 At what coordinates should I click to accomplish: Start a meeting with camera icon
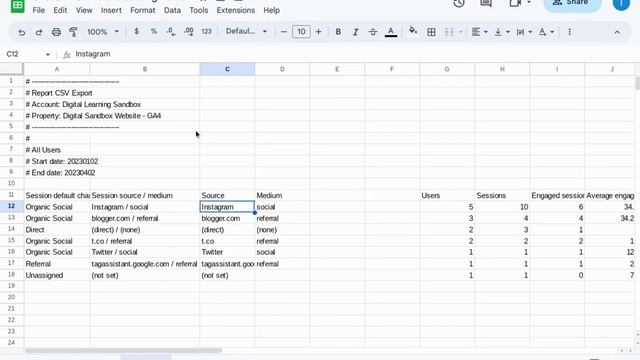515,4
